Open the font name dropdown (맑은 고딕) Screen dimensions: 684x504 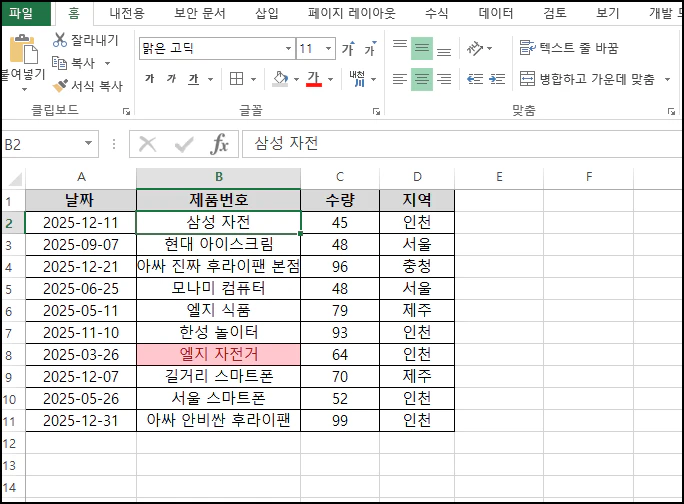click(x=288, y=48)
